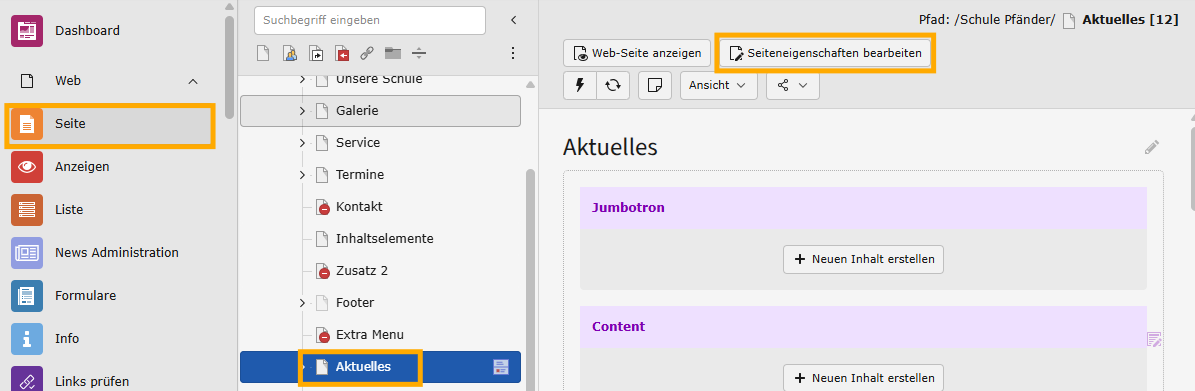Open the News Administration module icon
The width and height of the screenshot is (1195, 391).
[x=27, y=252]
